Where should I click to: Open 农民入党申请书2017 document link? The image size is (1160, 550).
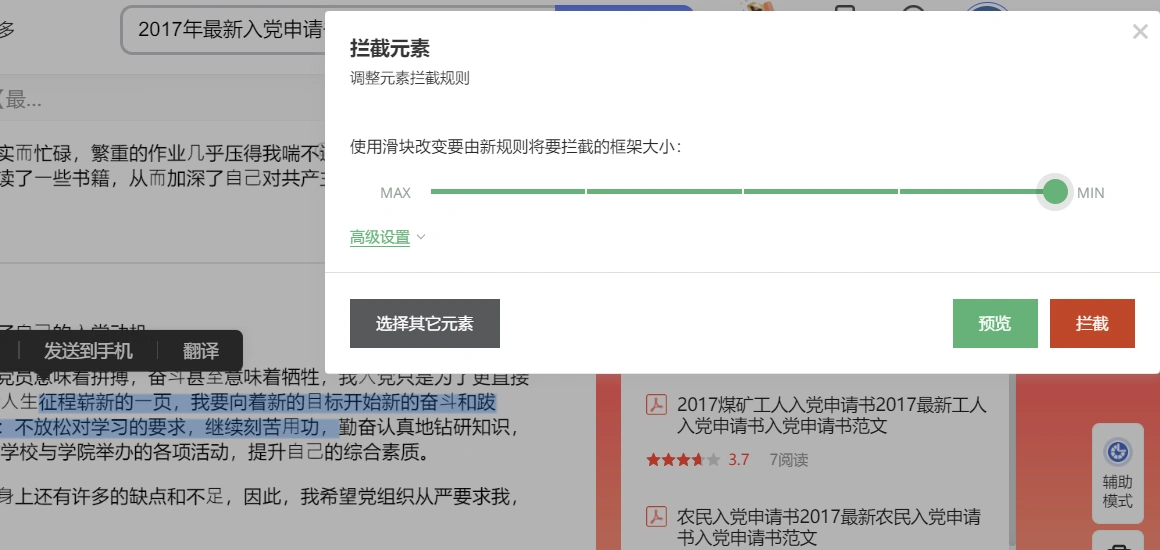(829, 526)
